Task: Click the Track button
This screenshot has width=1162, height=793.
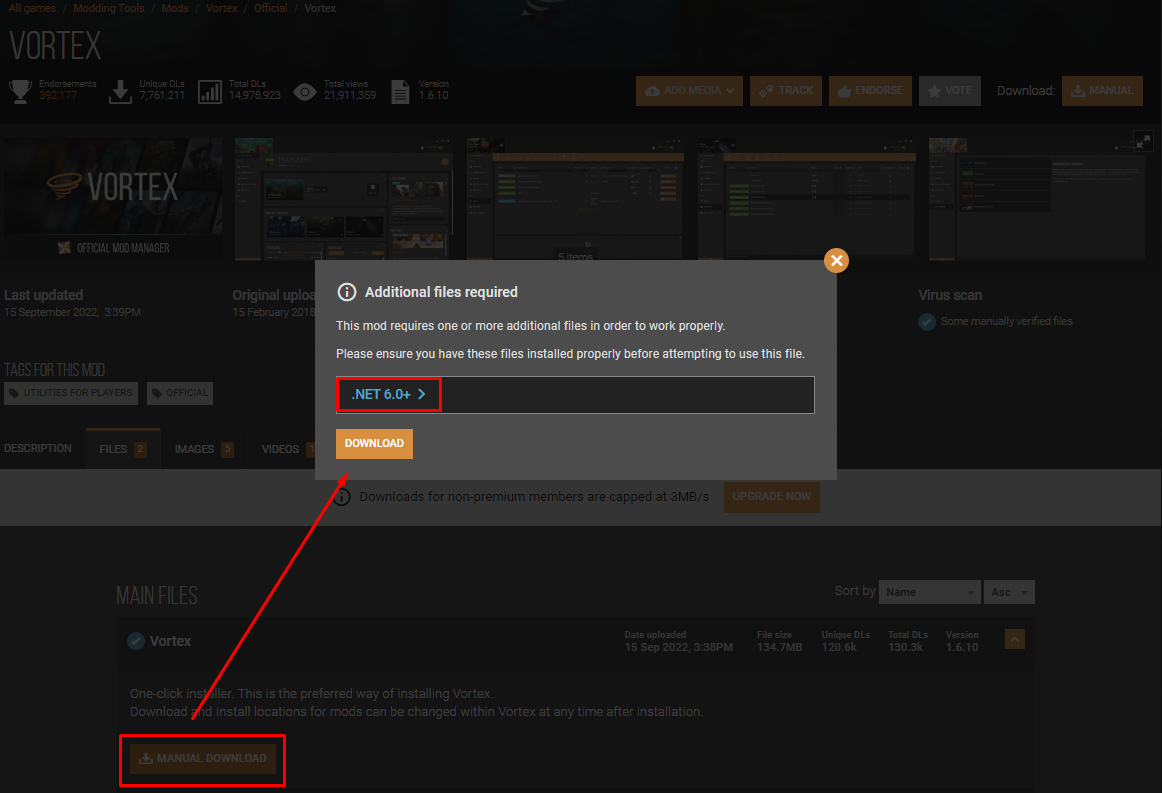Action: 786,90
